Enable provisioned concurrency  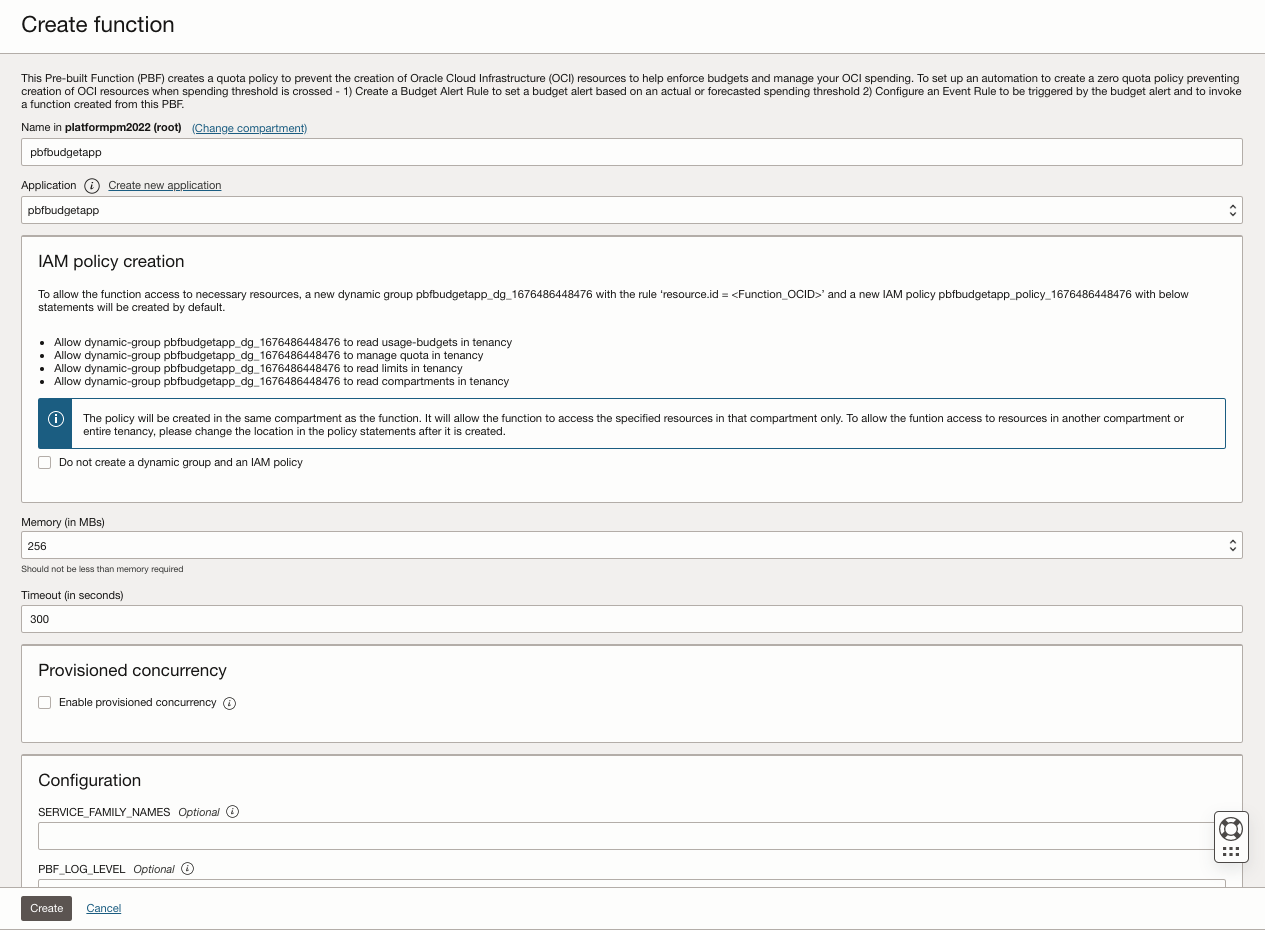click(44, 702)
